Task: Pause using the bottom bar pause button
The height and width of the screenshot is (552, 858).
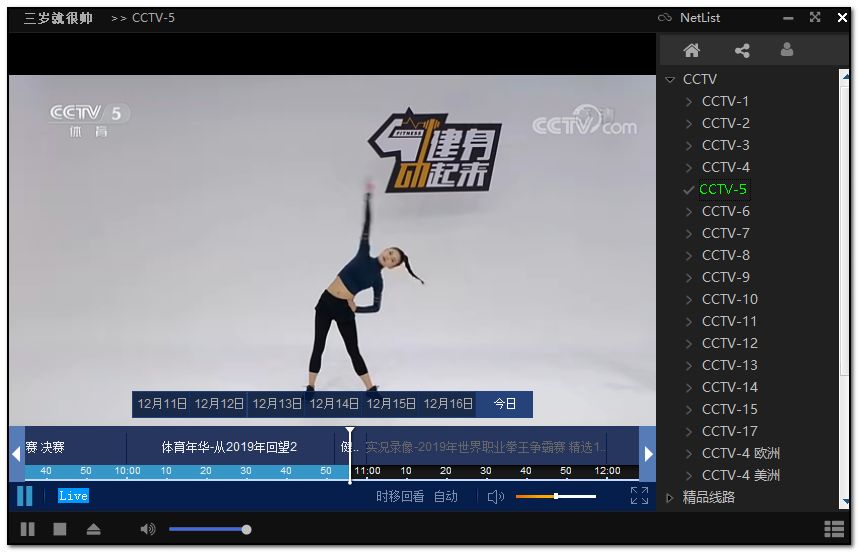Action: (27, 530)
